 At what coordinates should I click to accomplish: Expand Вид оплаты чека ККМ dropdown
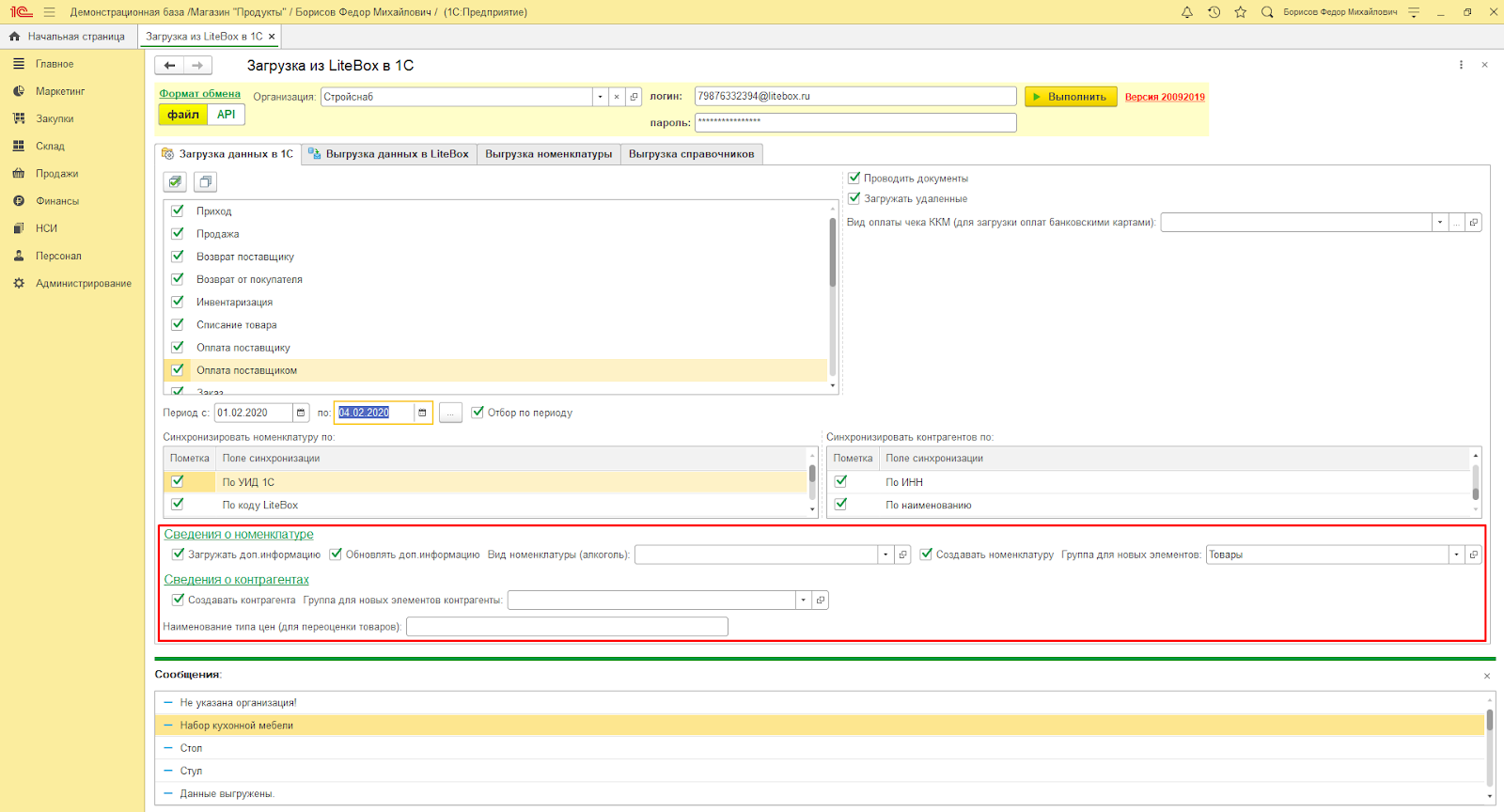1439,223
